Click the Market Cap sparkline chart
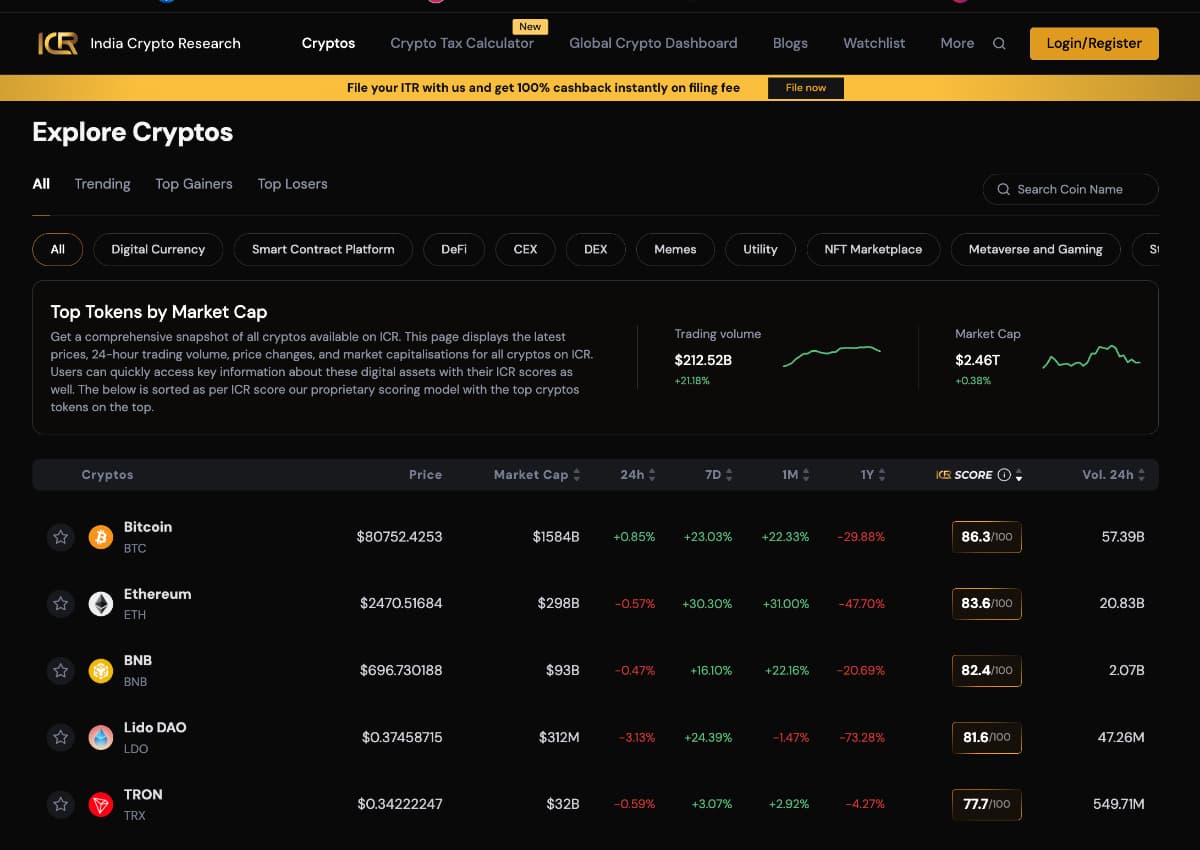 coord(1091,357)
